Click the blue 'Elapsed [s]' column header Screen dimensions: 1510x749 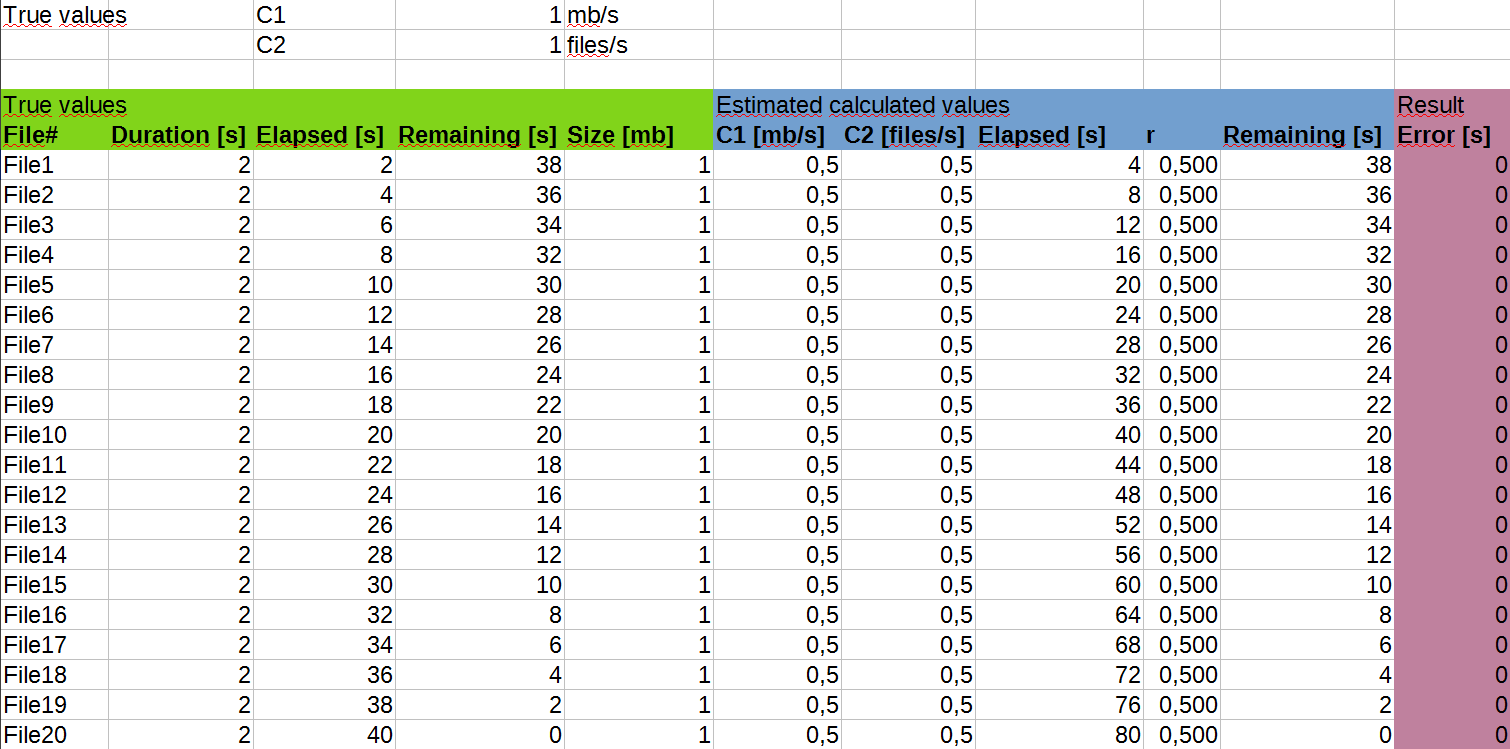point(1059,135)
